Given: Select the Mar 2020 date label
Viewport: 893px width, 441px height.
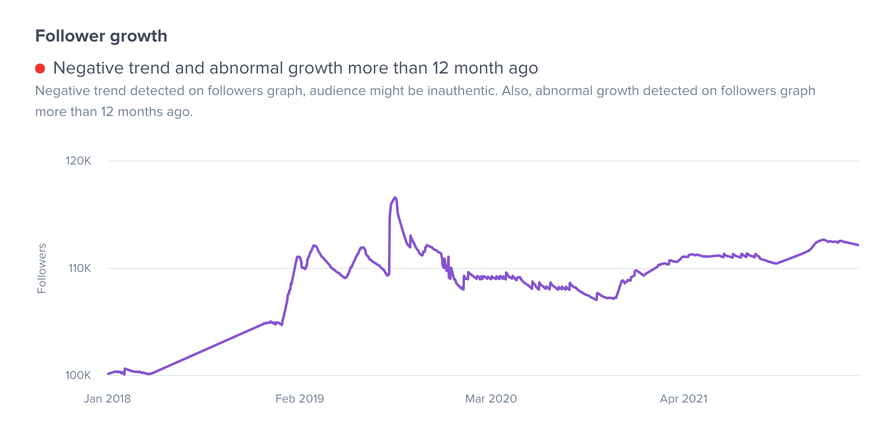Looking at the screenshot, I should coord(491,399).
